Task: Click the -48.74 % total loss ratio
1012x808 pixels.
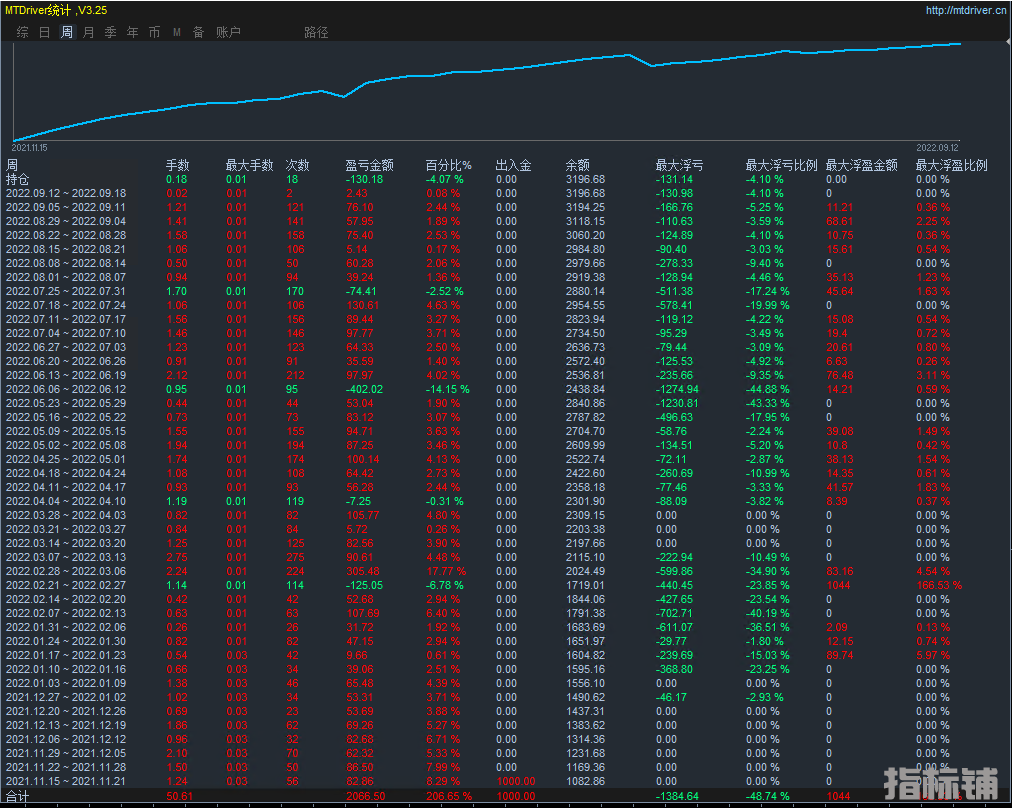Action: [x=767, y=796]
